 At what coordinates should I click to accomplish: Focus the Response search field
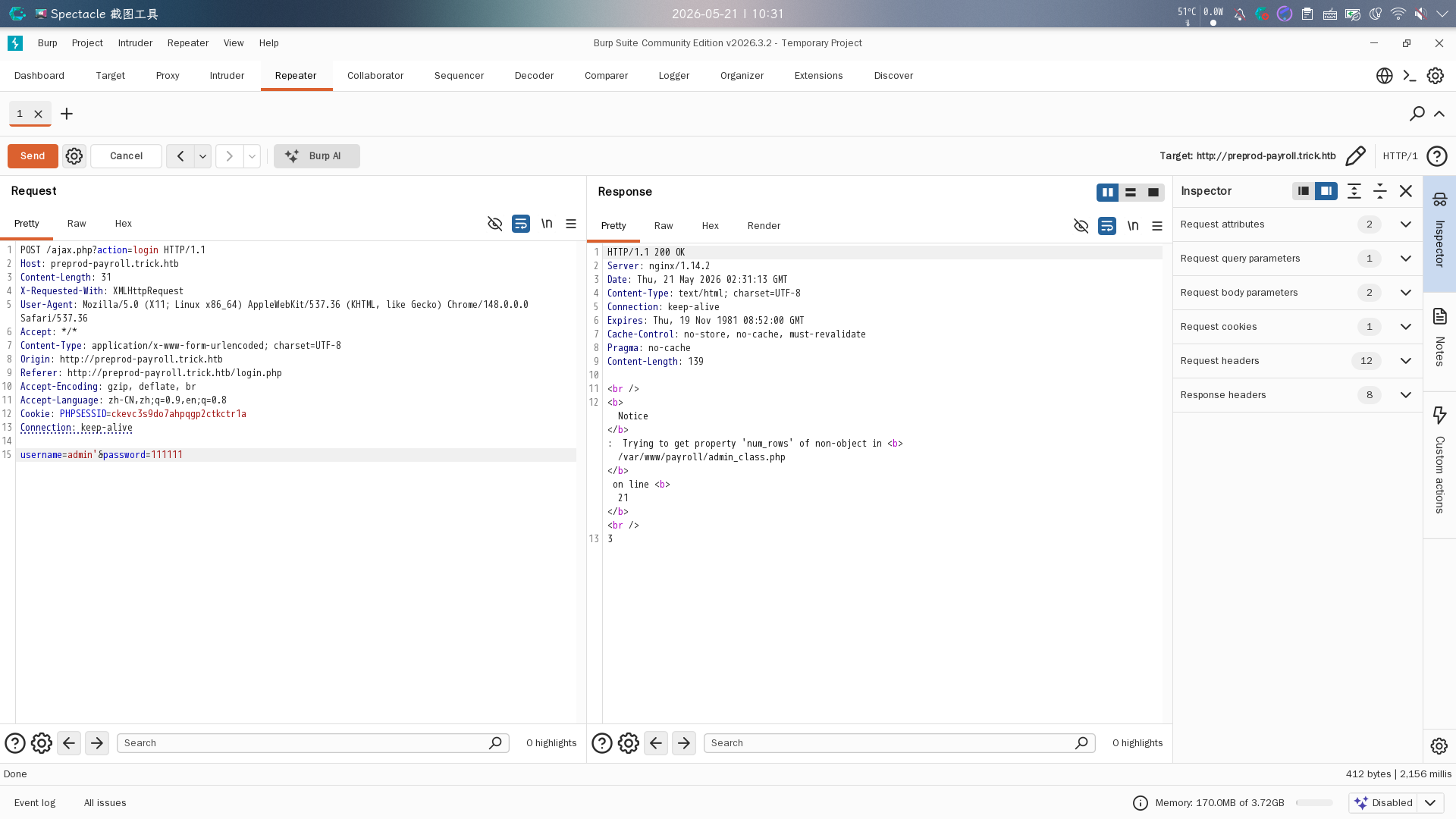coord(899,743)
